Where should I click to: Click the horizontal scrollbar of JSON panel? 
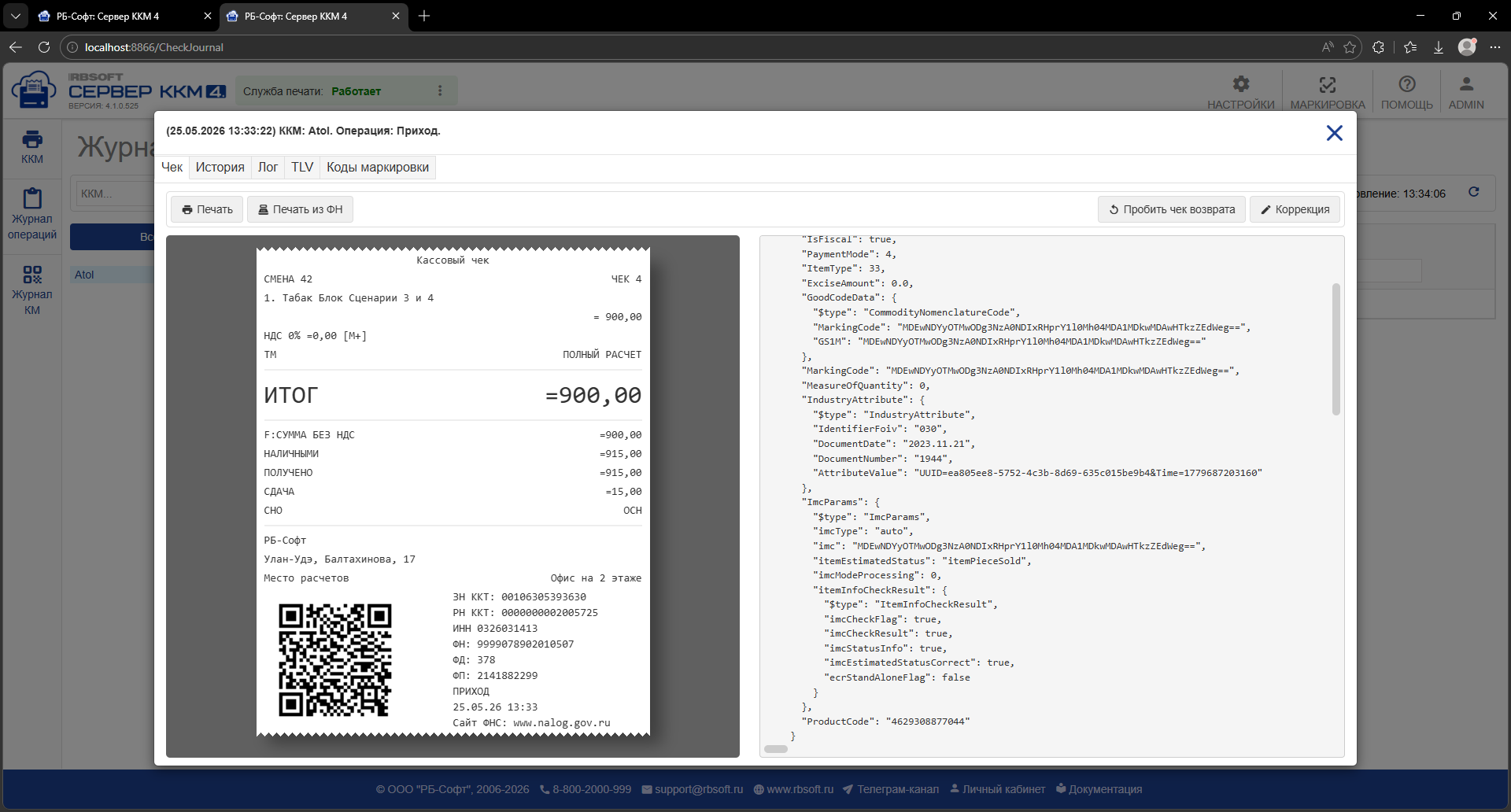pyautogui.click(x=776, y=749)
